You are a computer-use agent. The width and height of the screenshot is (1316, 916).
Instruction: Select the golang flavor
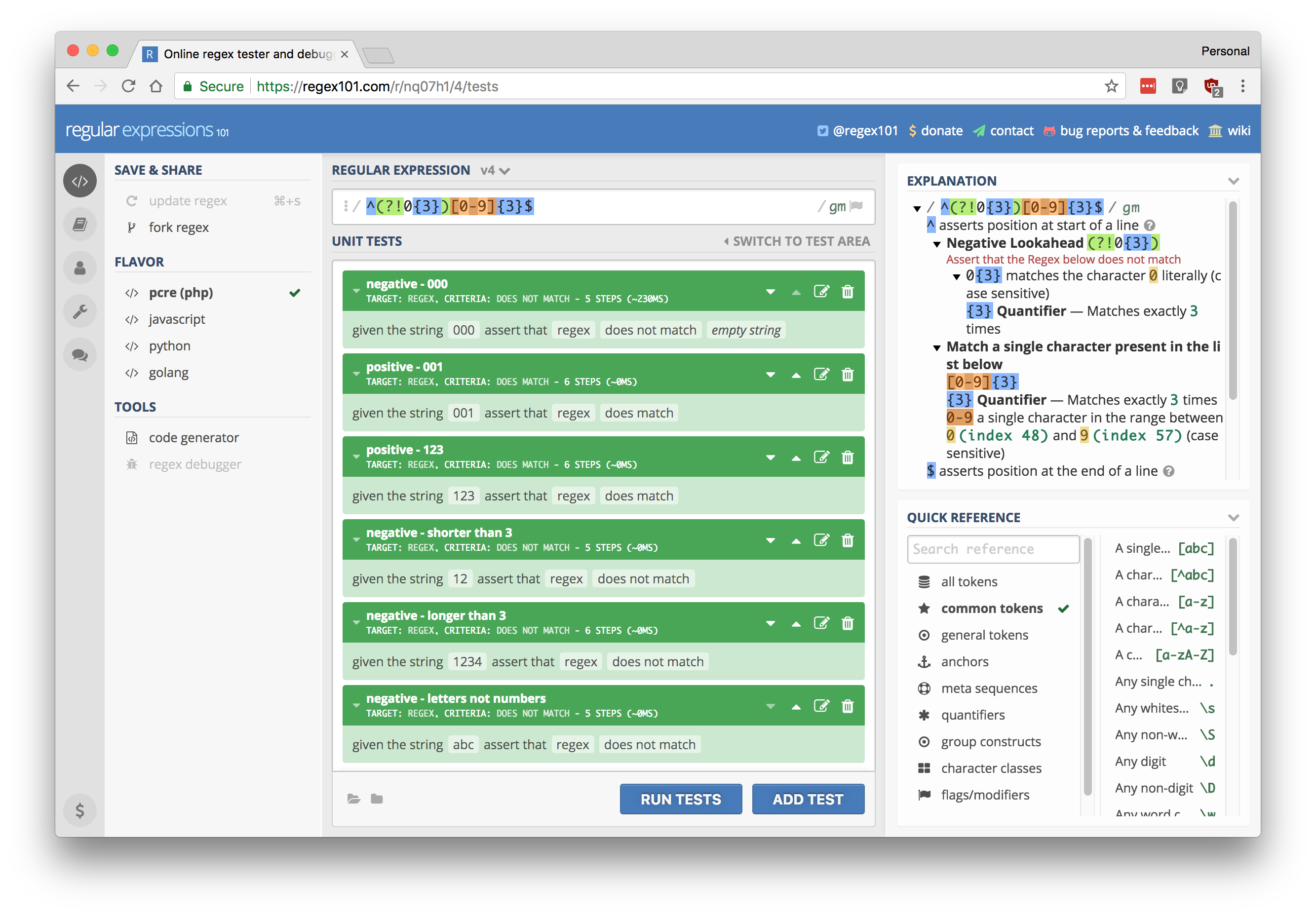coord(212,373)
